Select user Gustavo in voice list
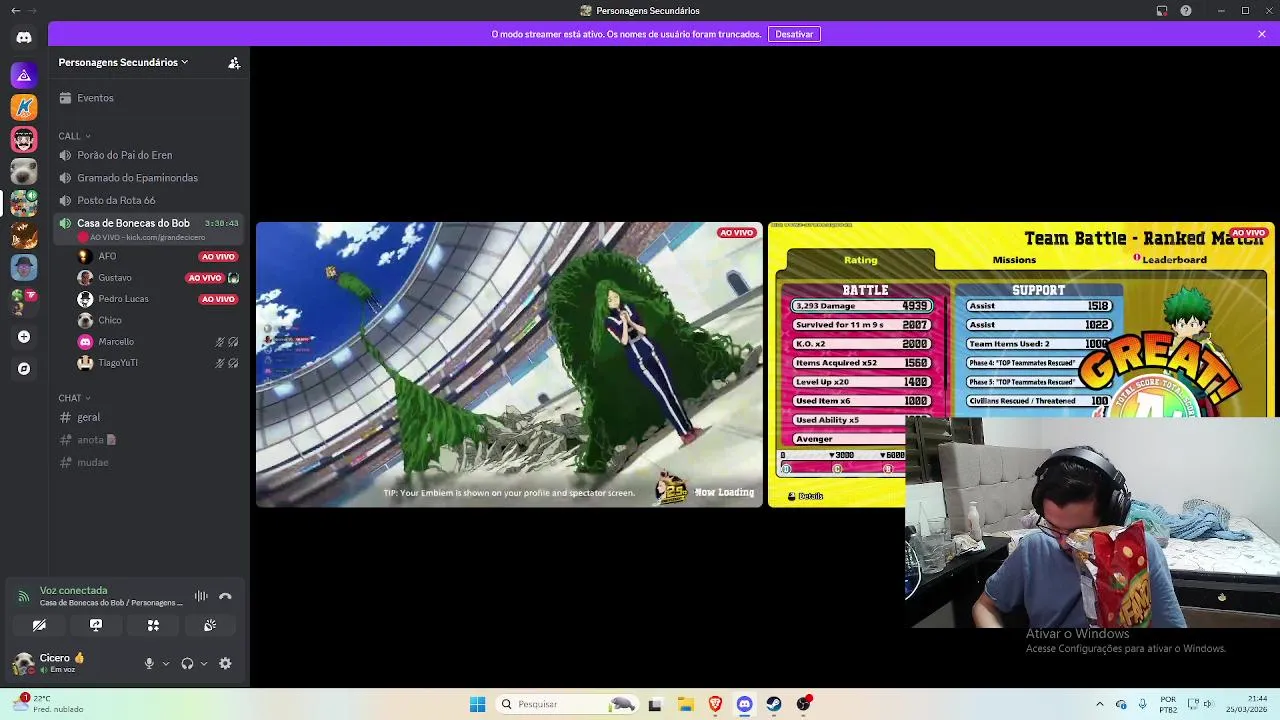 158,277
